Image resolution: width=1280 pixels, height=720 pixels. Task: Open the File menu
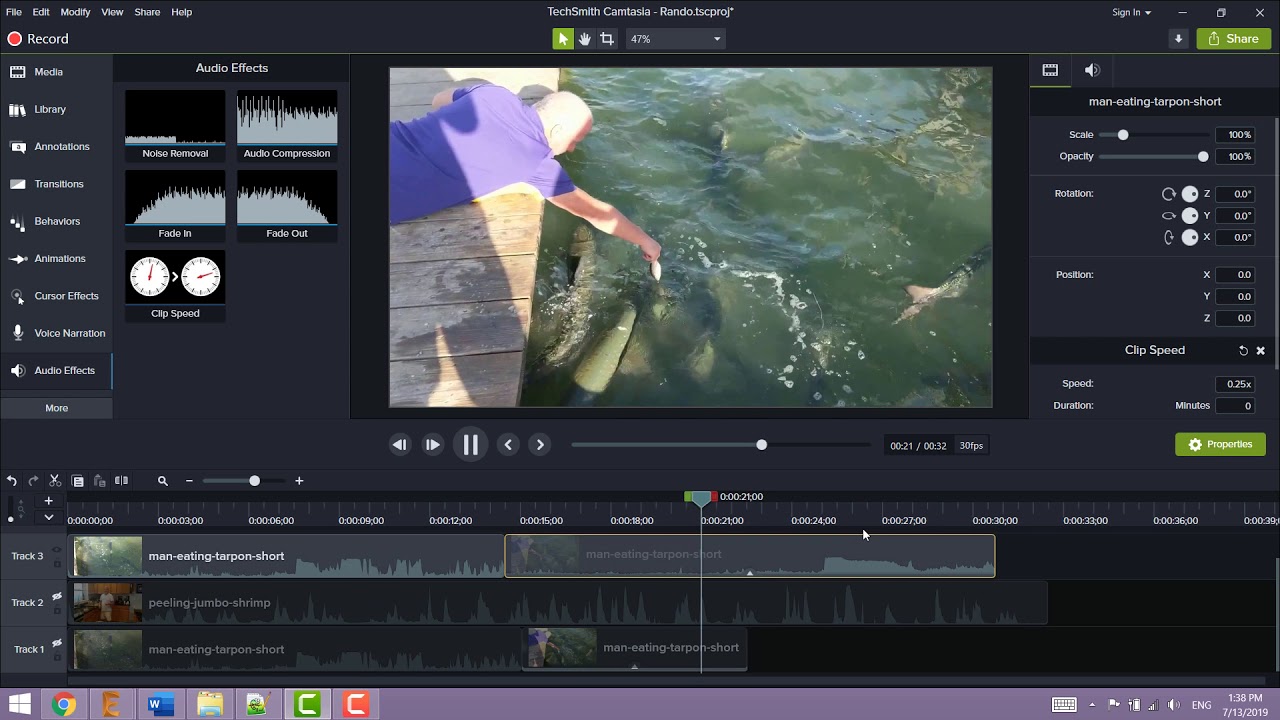(14, 12)
